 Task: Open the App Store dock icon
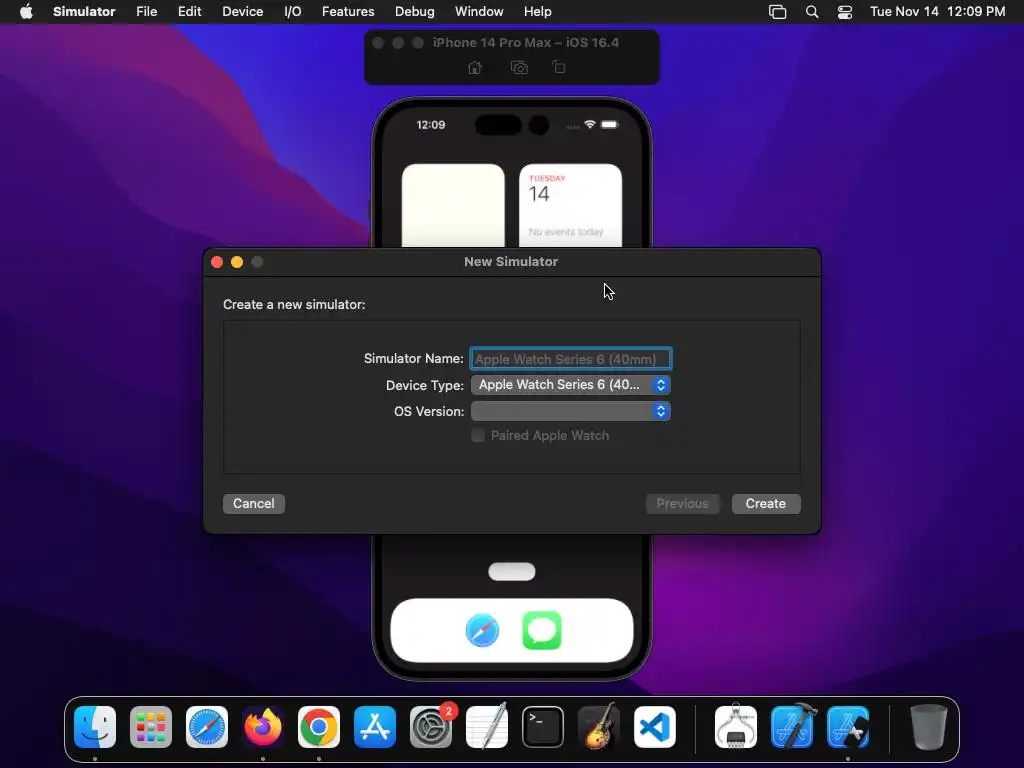pyautogui.click(x=375, y=727)
